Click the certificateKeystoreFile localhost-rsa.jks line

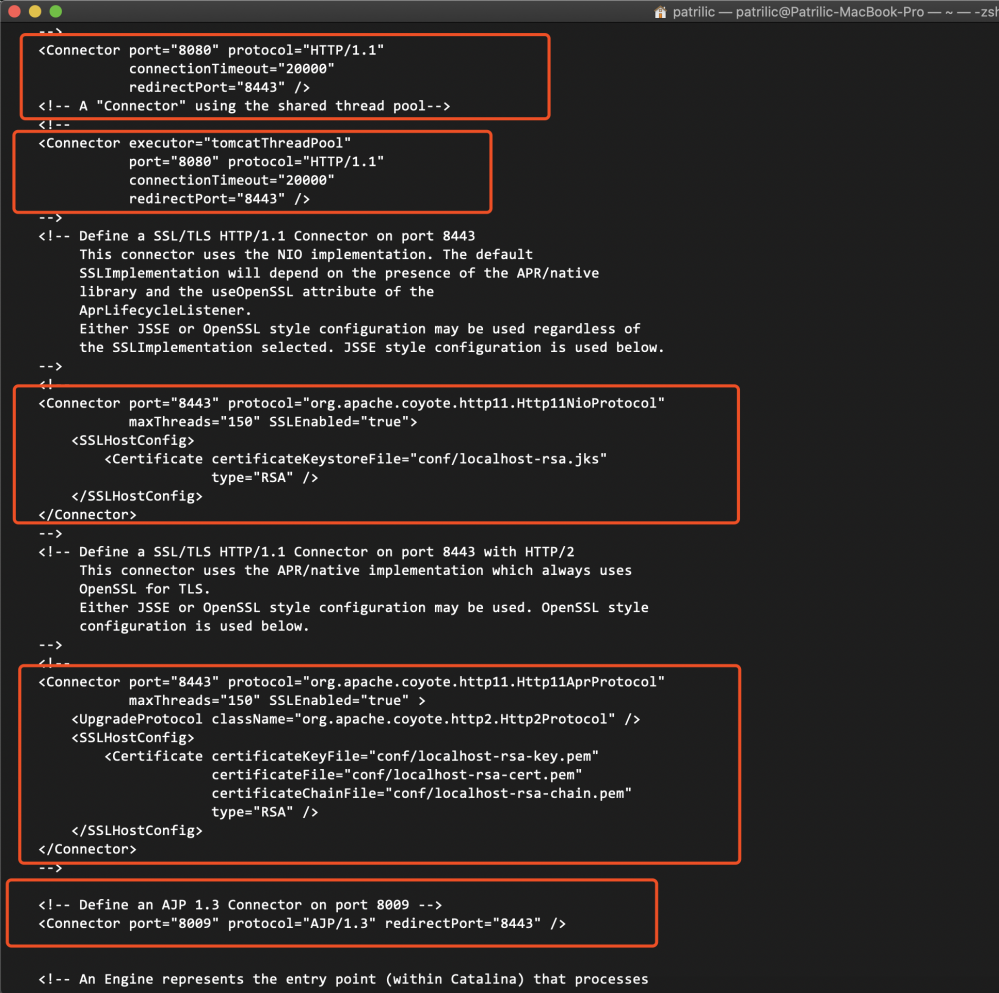tap(356, 459)
